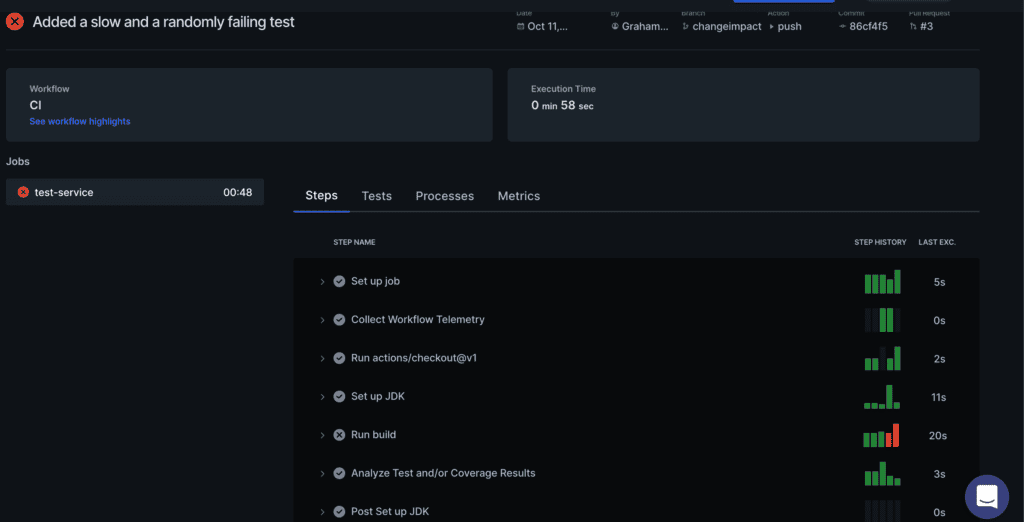The height and width of the screenshot is (522, 1024).
Task: Click the commit icon beside 86cf4f5
Action: tap(842, 26)
